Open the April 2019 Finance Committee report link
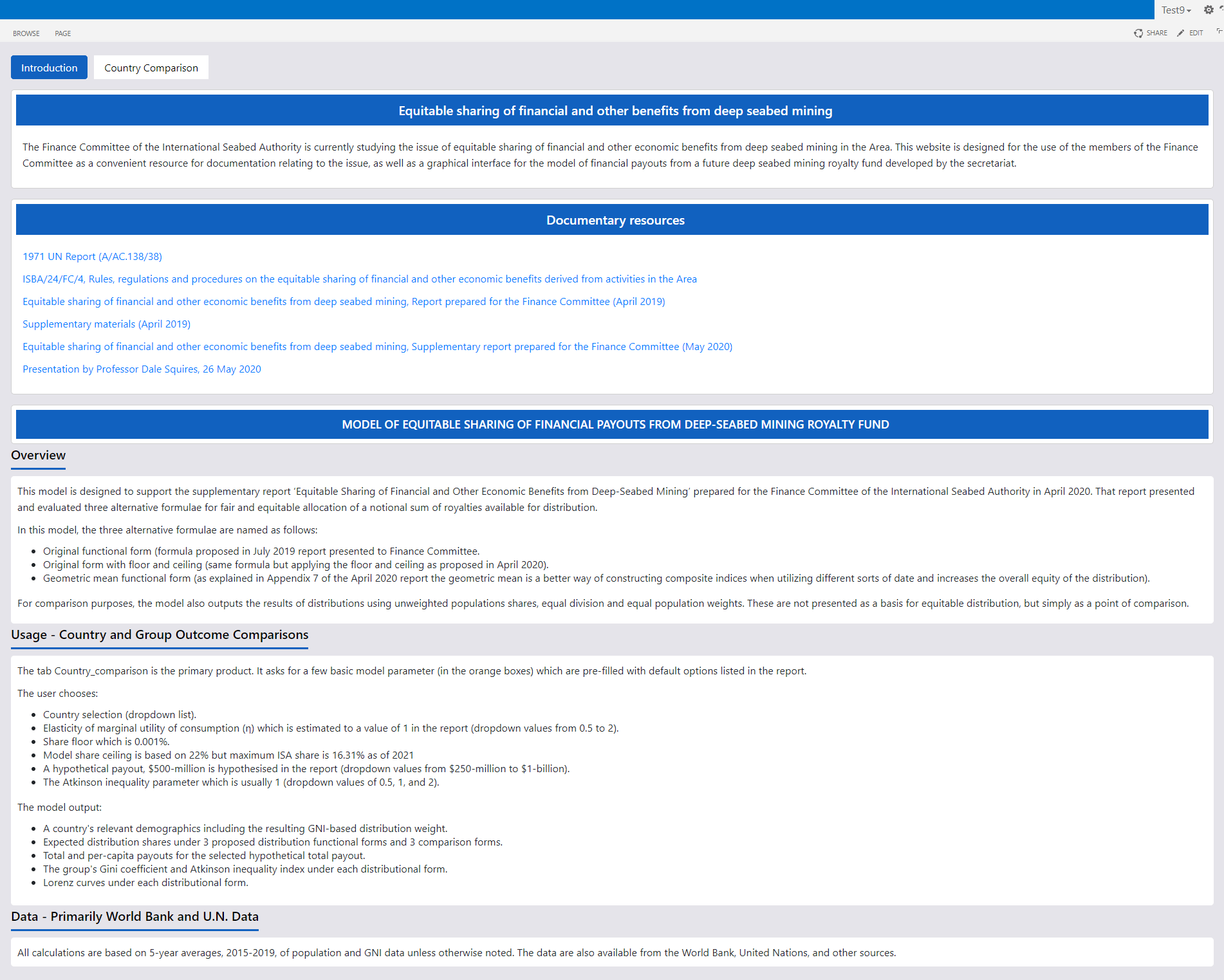This screenshot has height=980, width=1224. click(344, 301)
